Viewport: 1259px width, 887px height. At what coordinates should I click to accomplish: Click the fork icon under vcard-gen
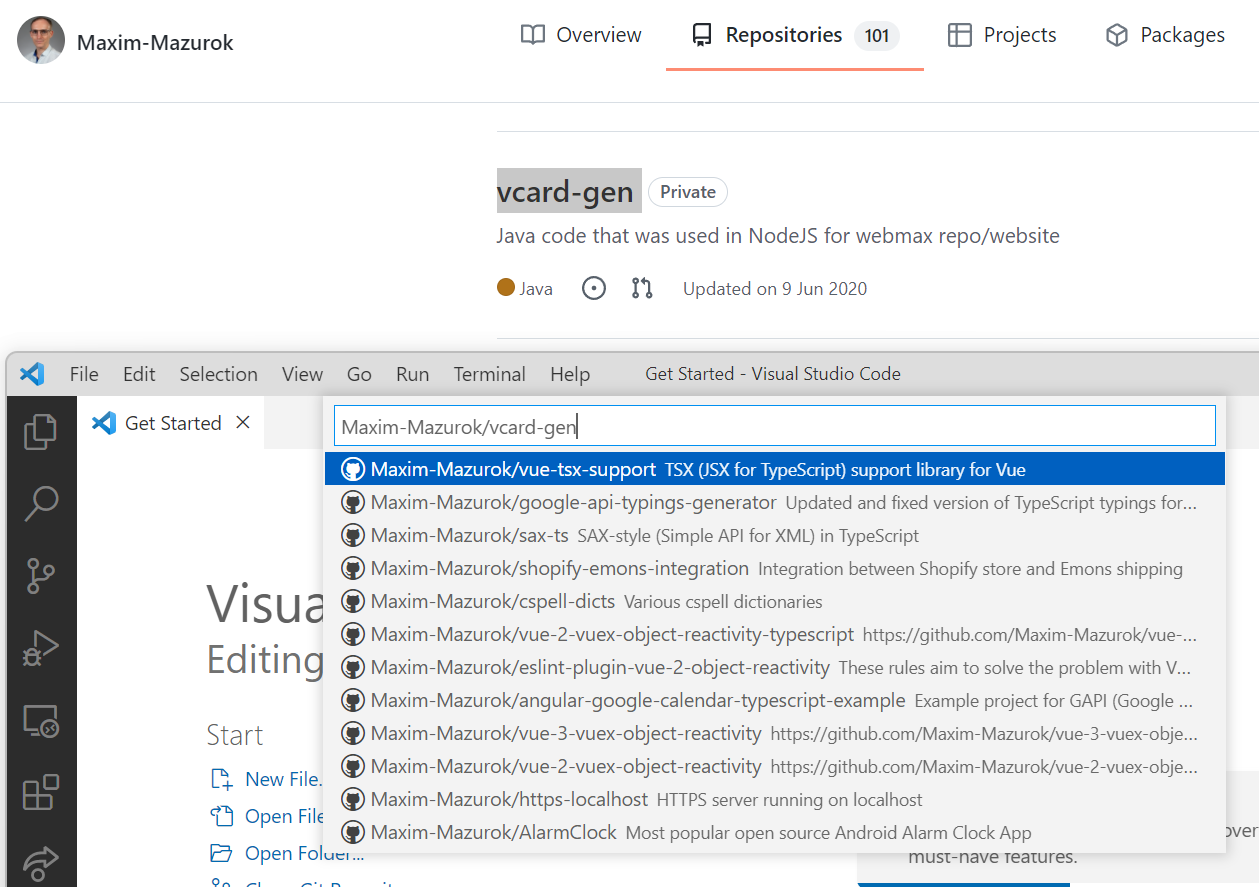pos(641,288)
